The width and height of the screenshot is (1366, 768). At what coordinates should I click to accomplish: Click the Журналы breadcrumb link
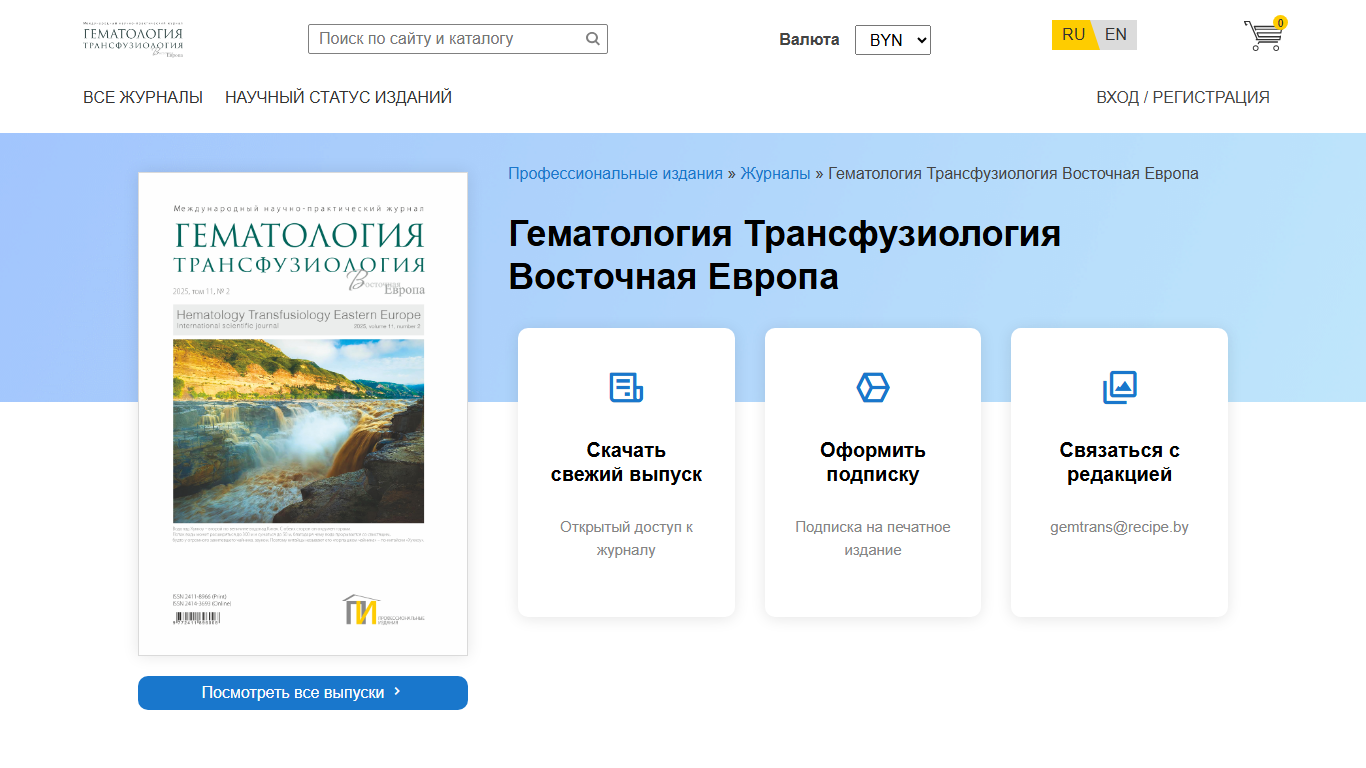pos(775,173)
